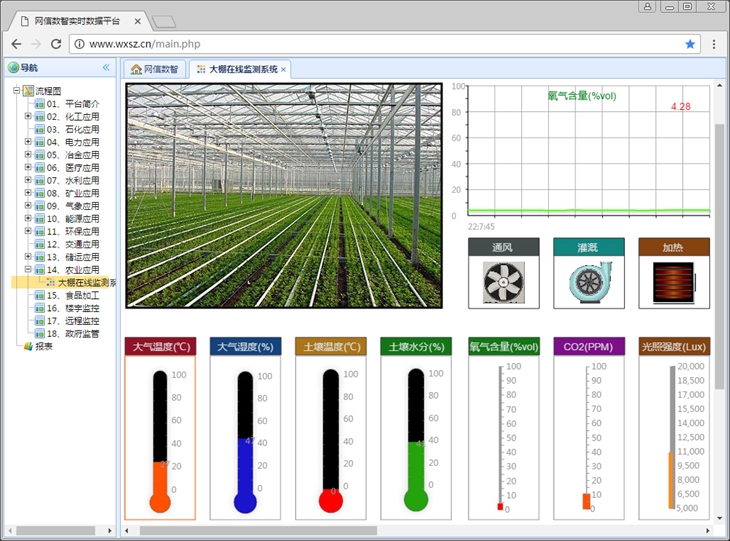Click the CO2 linear gauge bar
The image size is (730, 541).
coord(587,438)
